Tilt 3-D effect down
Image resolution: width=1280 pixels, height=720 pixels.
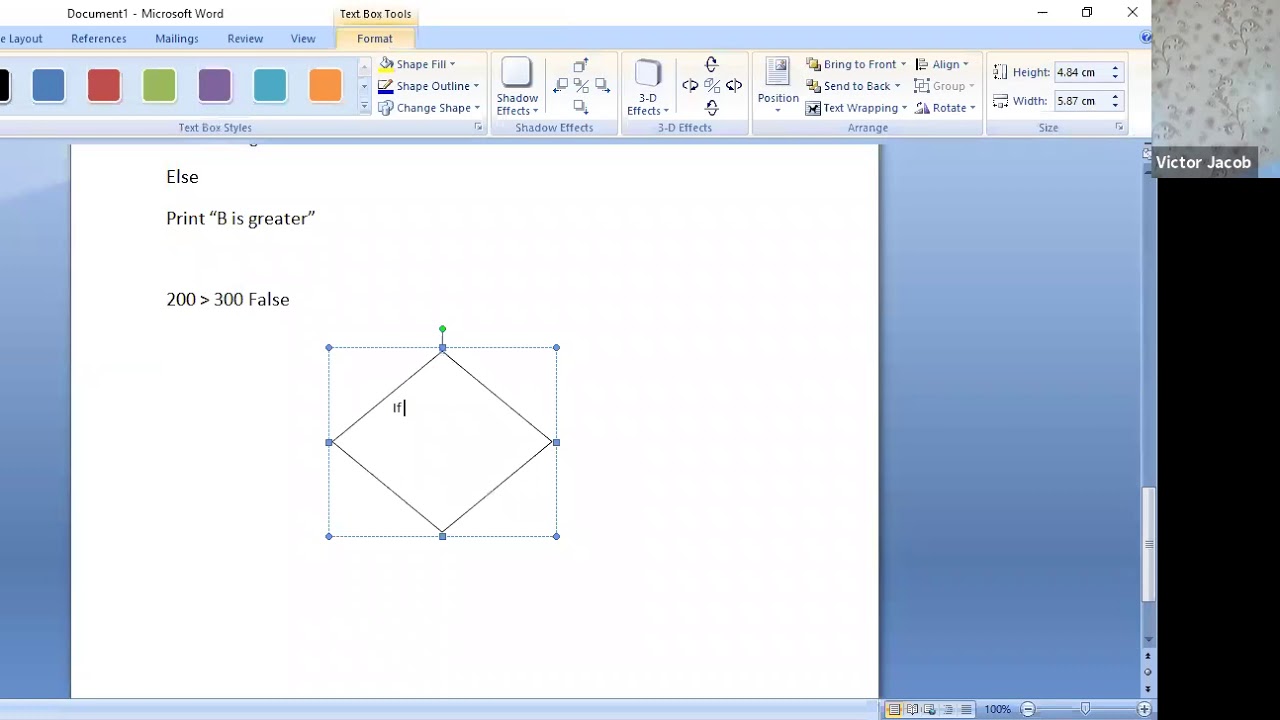712,107
